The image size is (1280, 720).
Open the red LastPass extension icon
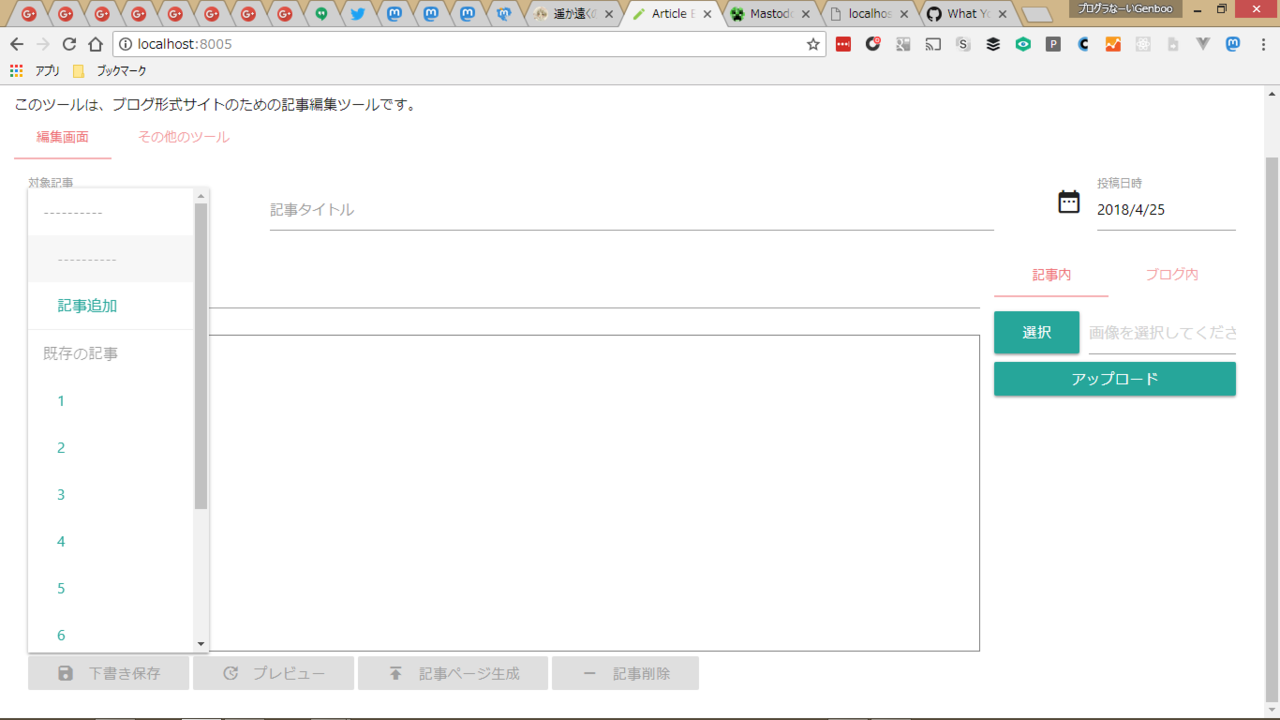click(x=843, y=44)
